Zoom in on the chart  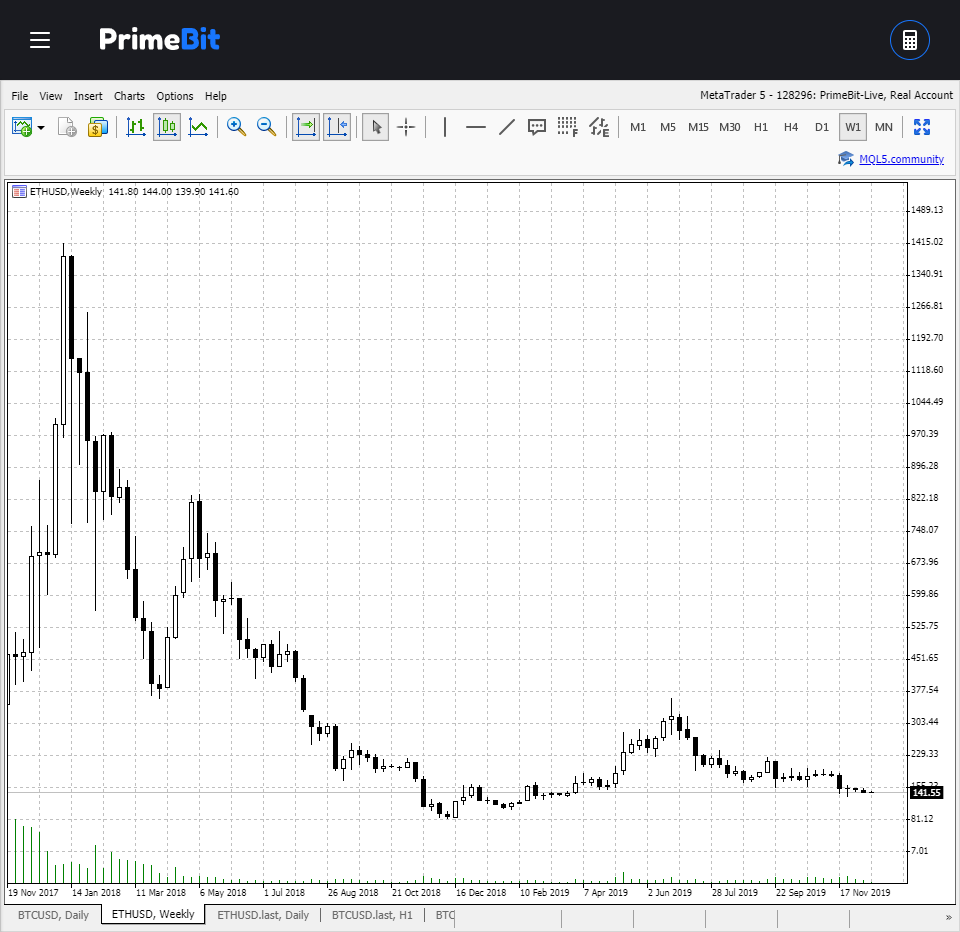[x=236, y=127]
